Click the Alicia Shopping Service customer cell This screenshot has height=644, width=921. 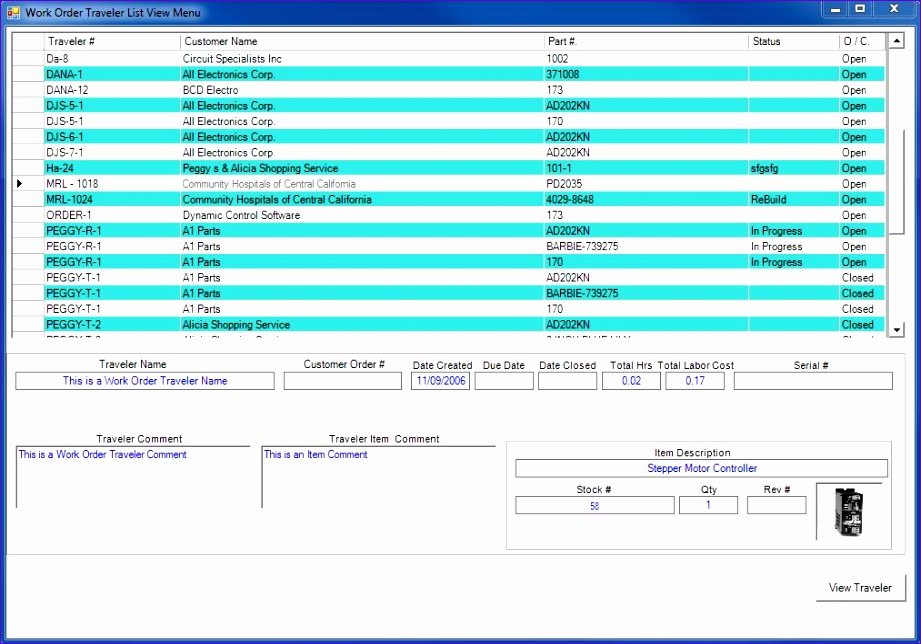point(362,324)
